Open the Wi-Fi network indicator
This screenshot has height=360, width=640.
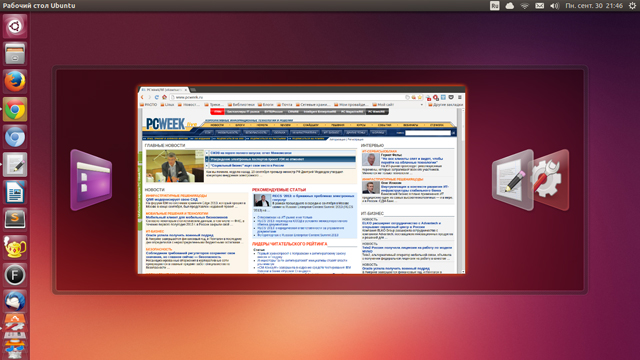(x=524, y=6)
